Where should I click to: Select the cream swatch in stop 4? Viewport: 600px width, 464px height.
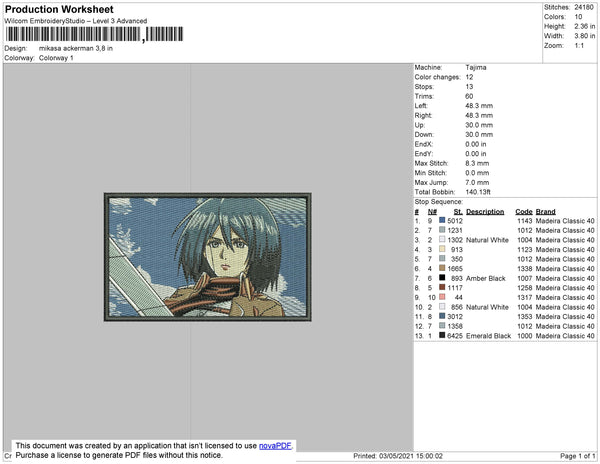pyautogui.click(x=442, y=249)
